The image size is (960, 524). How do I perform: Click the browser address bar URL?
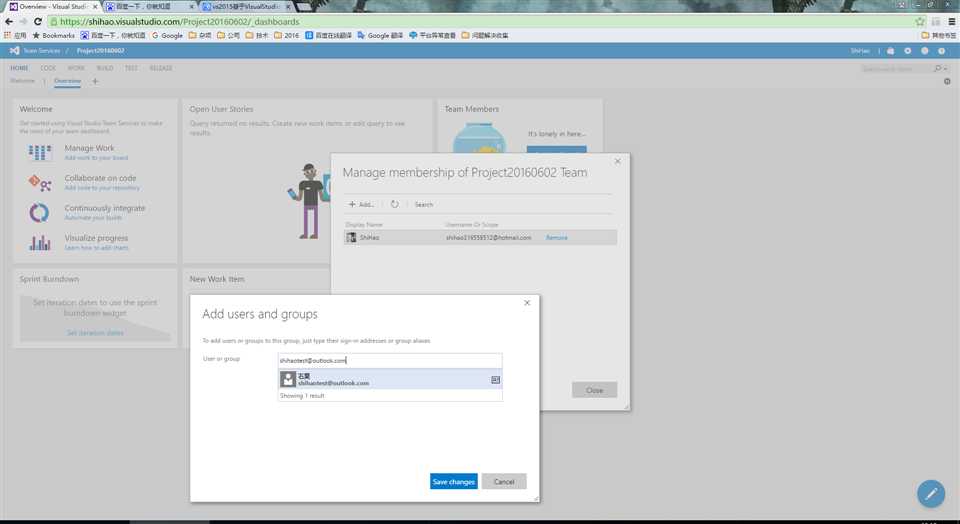pyautogui.click(x=179, y=21)
